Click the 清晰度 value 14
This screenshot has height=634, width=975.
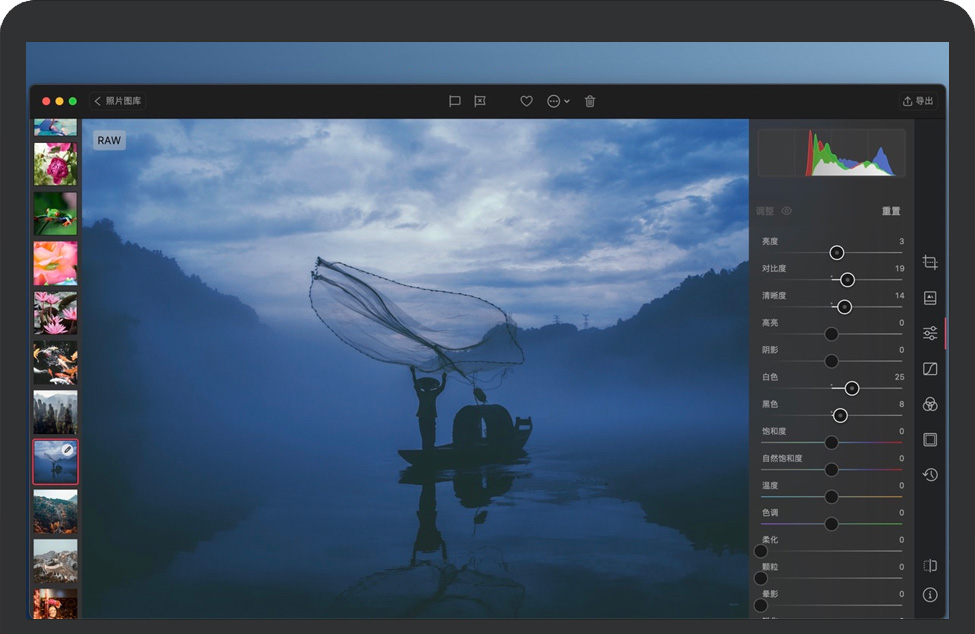[x=899, y=296]
